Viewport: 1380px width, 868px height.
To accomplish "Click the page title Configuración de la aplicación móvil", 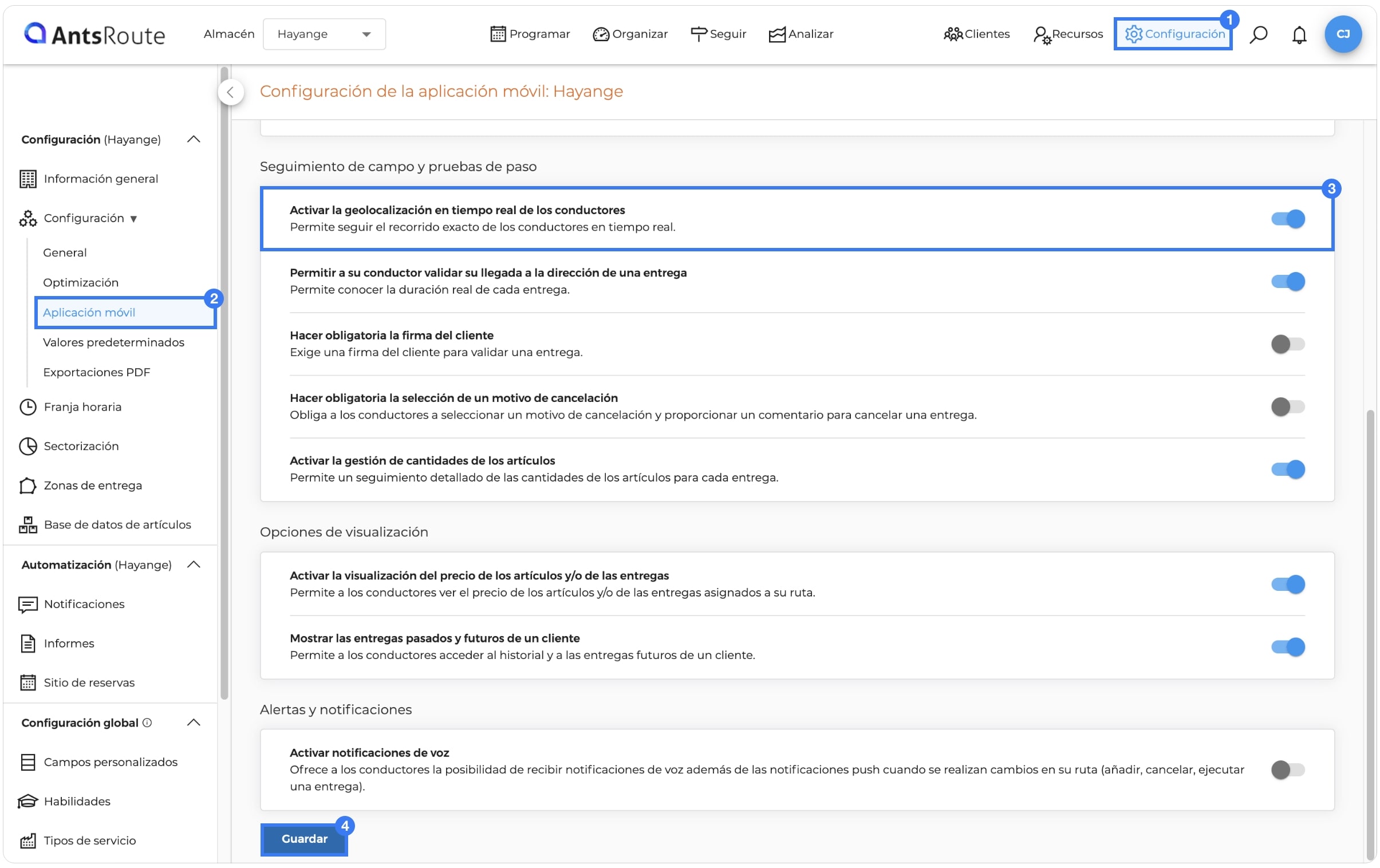I will tap(441, 91).
